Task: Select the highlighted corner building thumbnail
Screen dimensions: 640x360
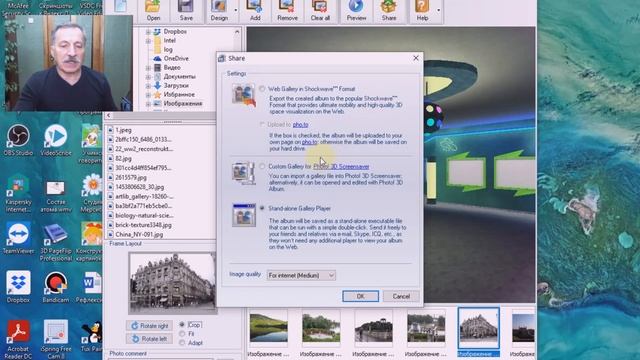Action: coord(478,328)
